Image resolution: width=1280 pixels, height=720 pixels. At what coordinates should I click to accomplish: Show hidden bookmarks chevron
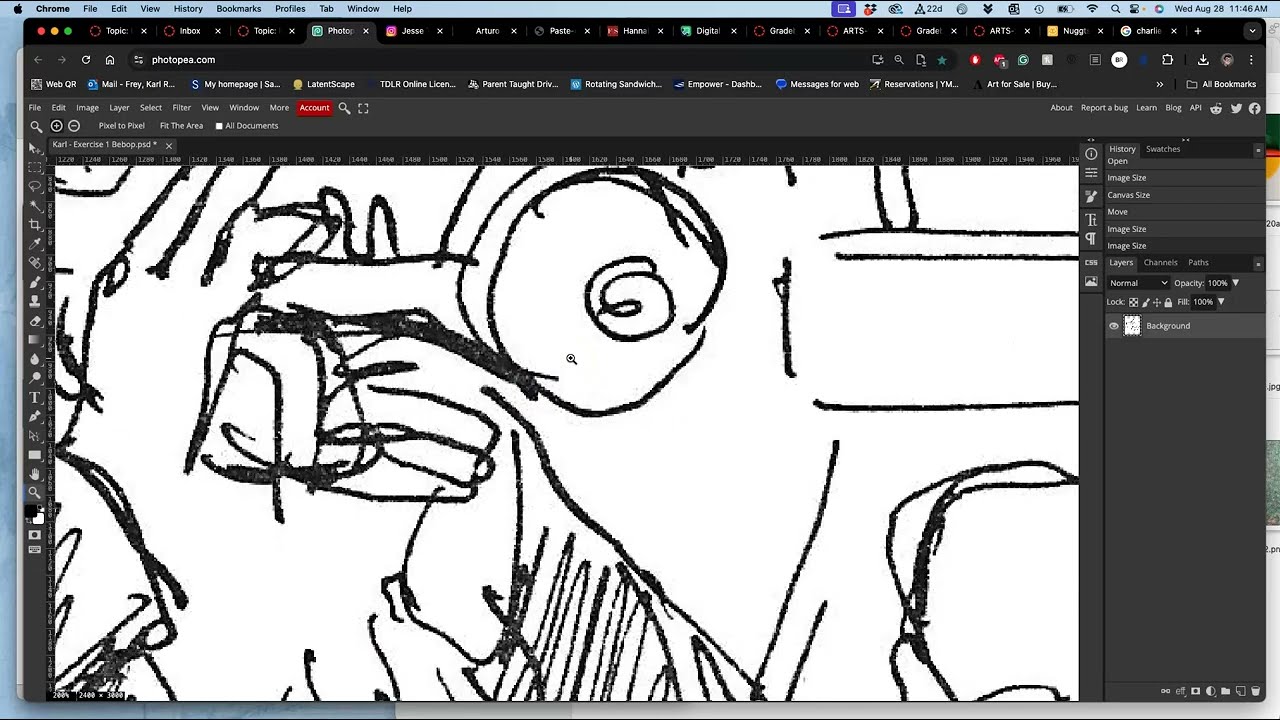pyautogui.click(x=1160, y=85)
